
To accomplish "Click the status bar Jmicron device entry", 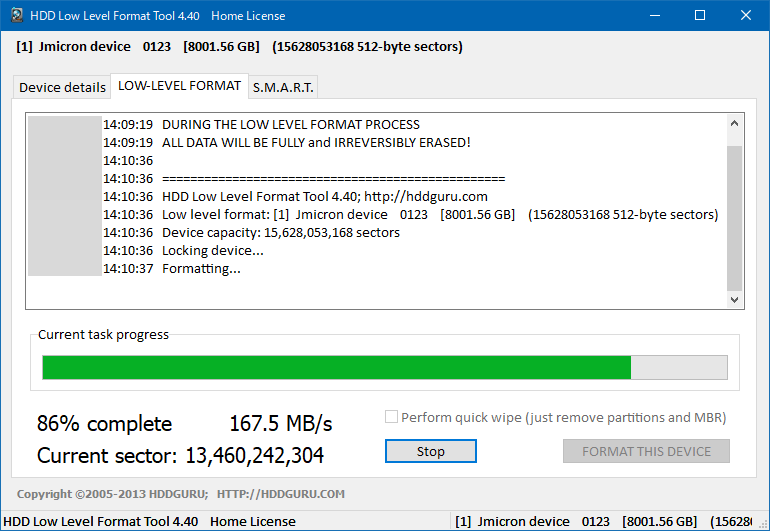I will pyautogui.click(x=603, y=521).
